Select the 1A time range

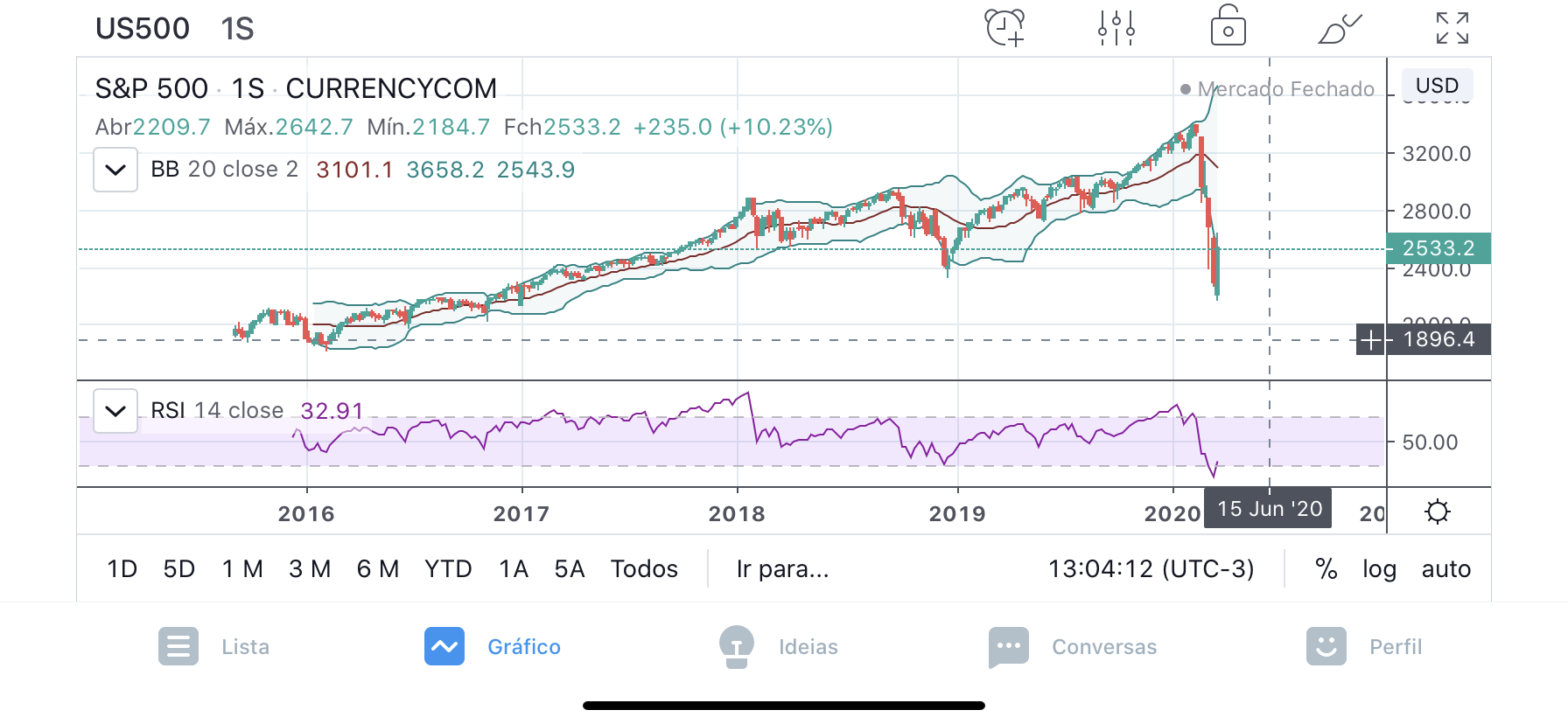514,569
